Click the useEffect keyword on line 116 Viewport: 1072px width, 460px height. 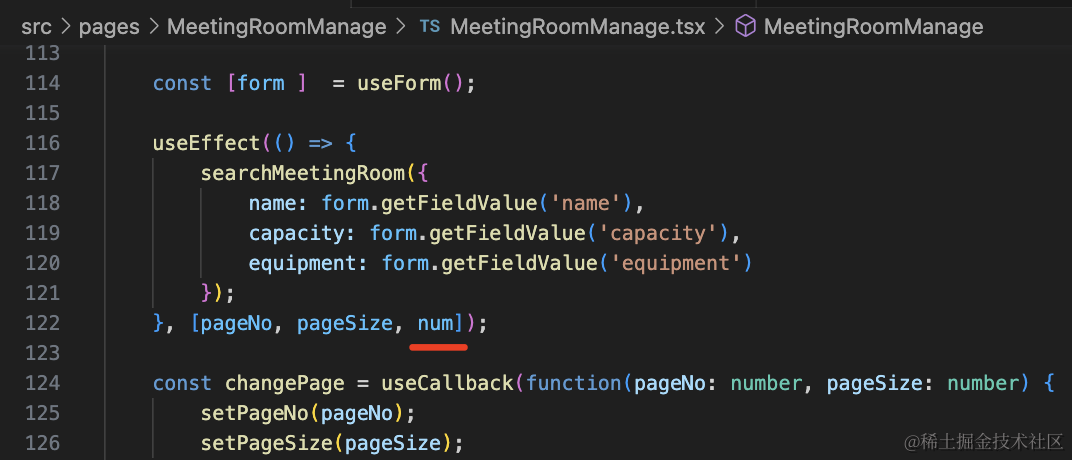pyautogui.click(x=206, y=143)
